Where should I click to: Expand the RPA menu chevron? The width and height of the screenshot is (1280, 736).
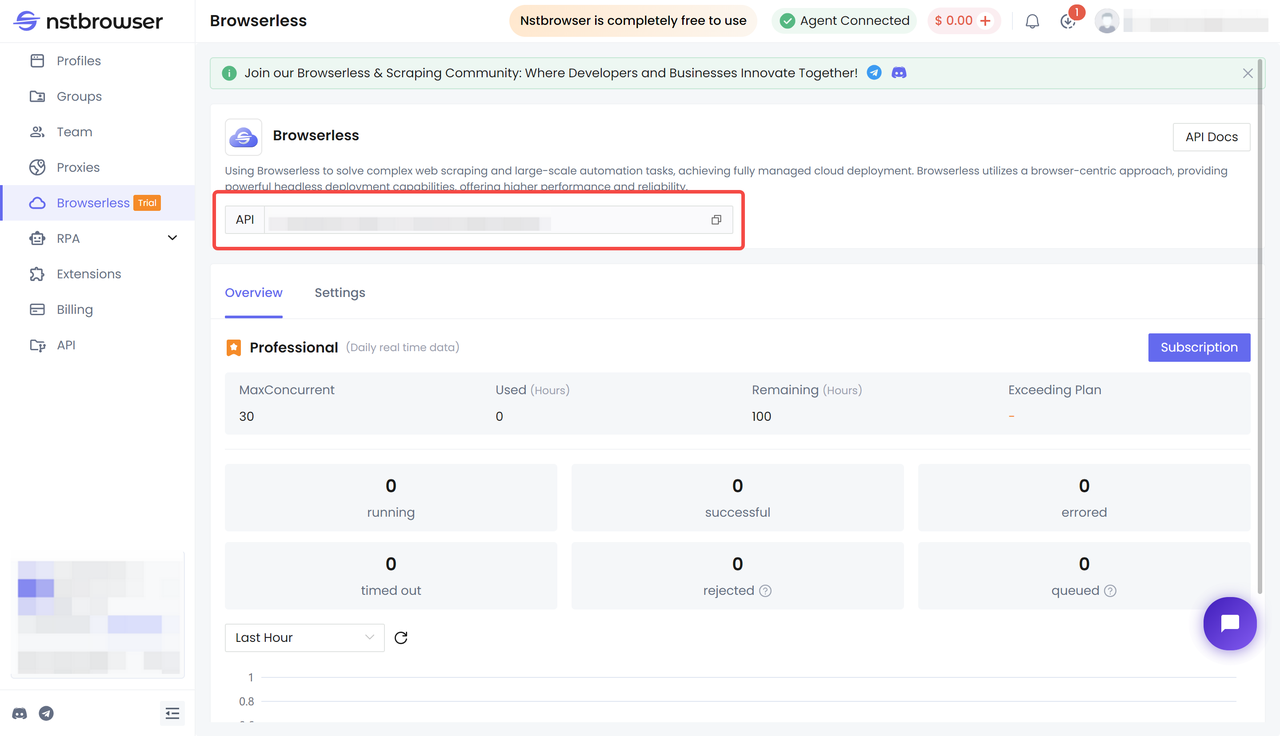(172, 238)
